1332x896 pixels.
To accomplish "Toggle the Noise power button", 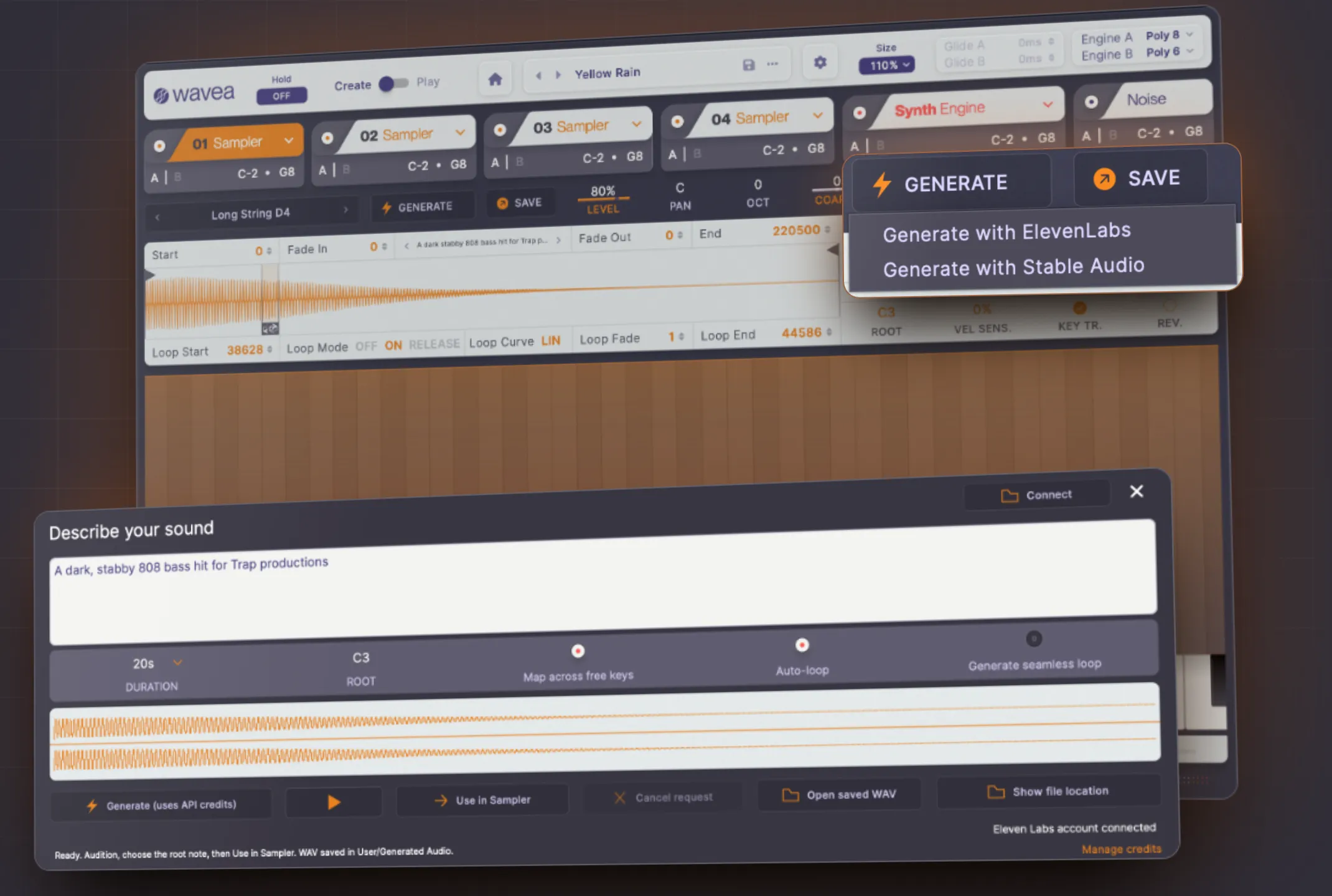I will click(1091, 102).
